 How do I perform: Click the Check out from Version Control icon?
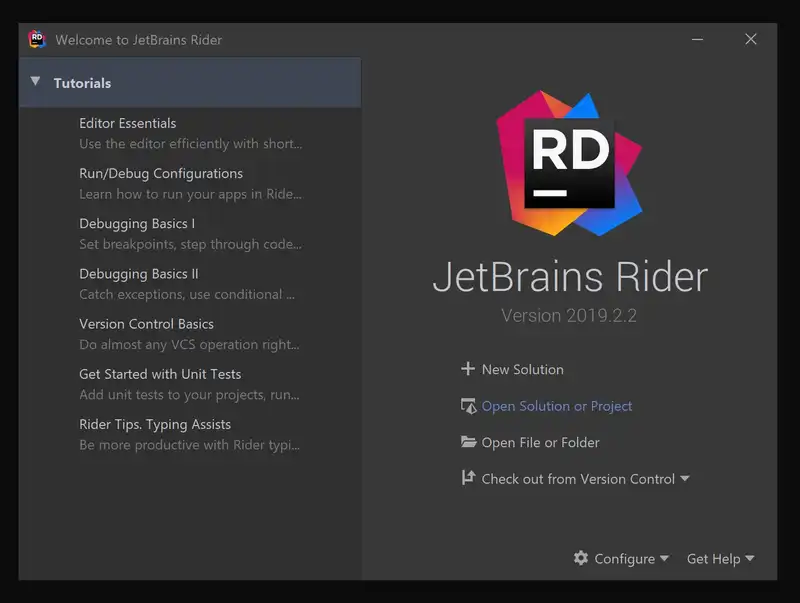click(467, 478)
